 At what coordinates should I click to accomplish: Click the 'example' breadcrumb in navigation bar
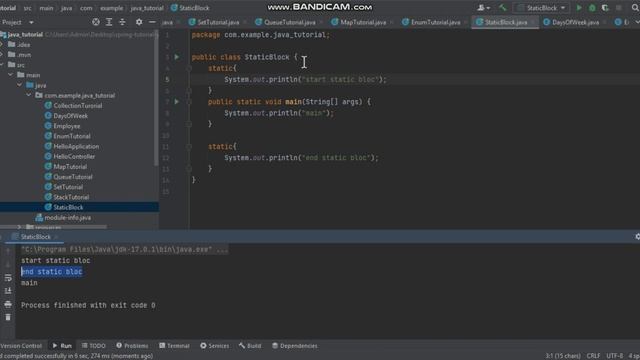(111, 8)
